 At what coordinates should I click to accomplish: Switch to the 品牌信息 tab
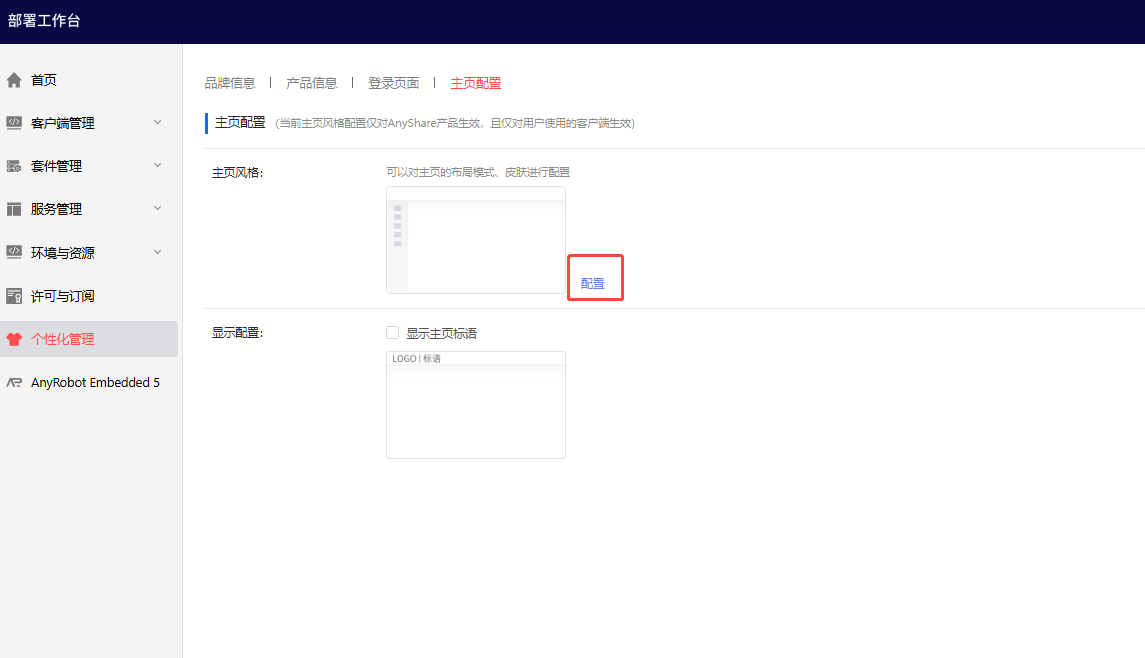[230, 83]
